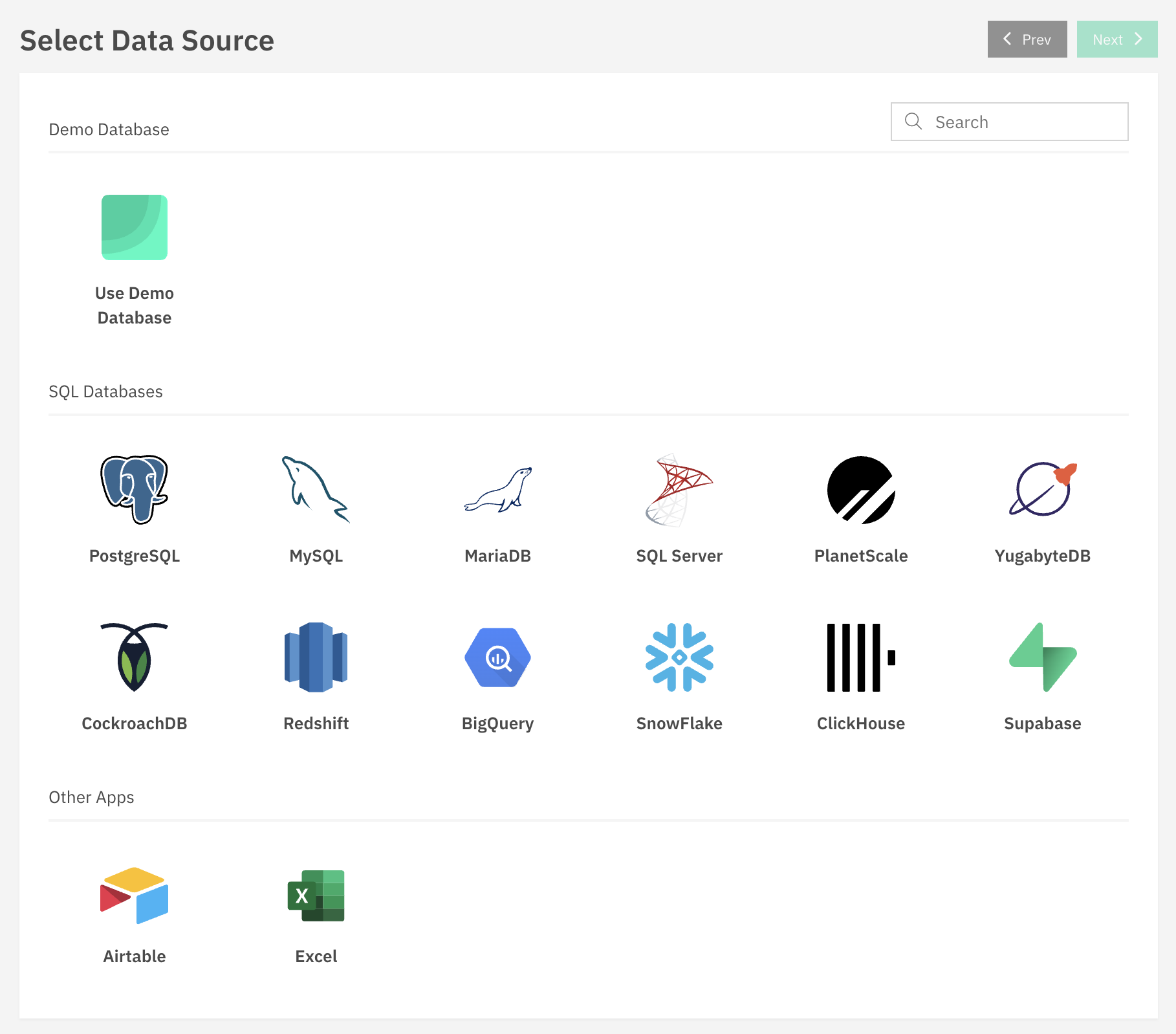The image size is (1176, 1034).
Task: Select the Use Demo Database green icon
Action: click(x=135, y=227)
